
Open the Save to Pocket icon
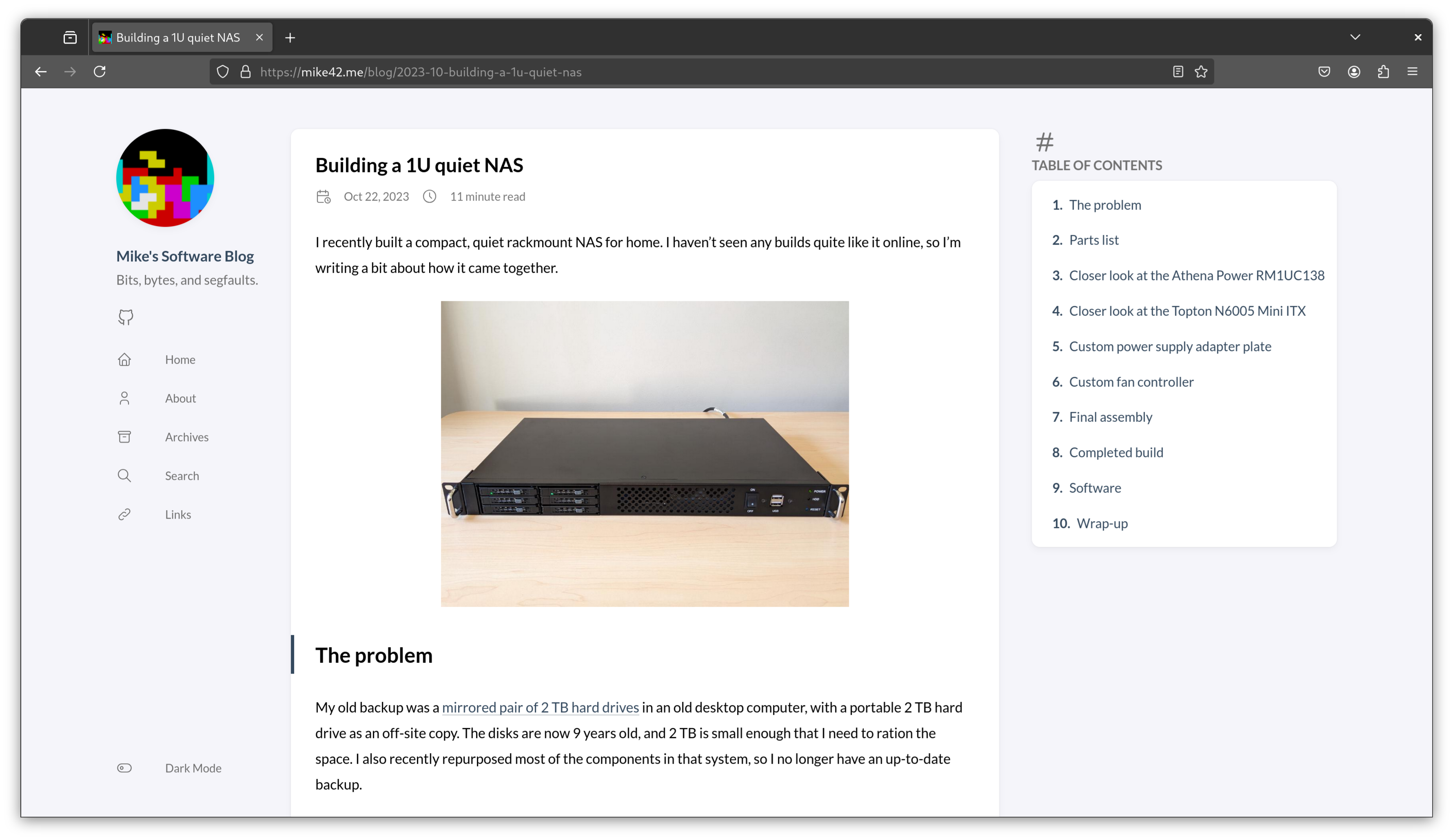pyautogui.click(x=1325, y=71)
